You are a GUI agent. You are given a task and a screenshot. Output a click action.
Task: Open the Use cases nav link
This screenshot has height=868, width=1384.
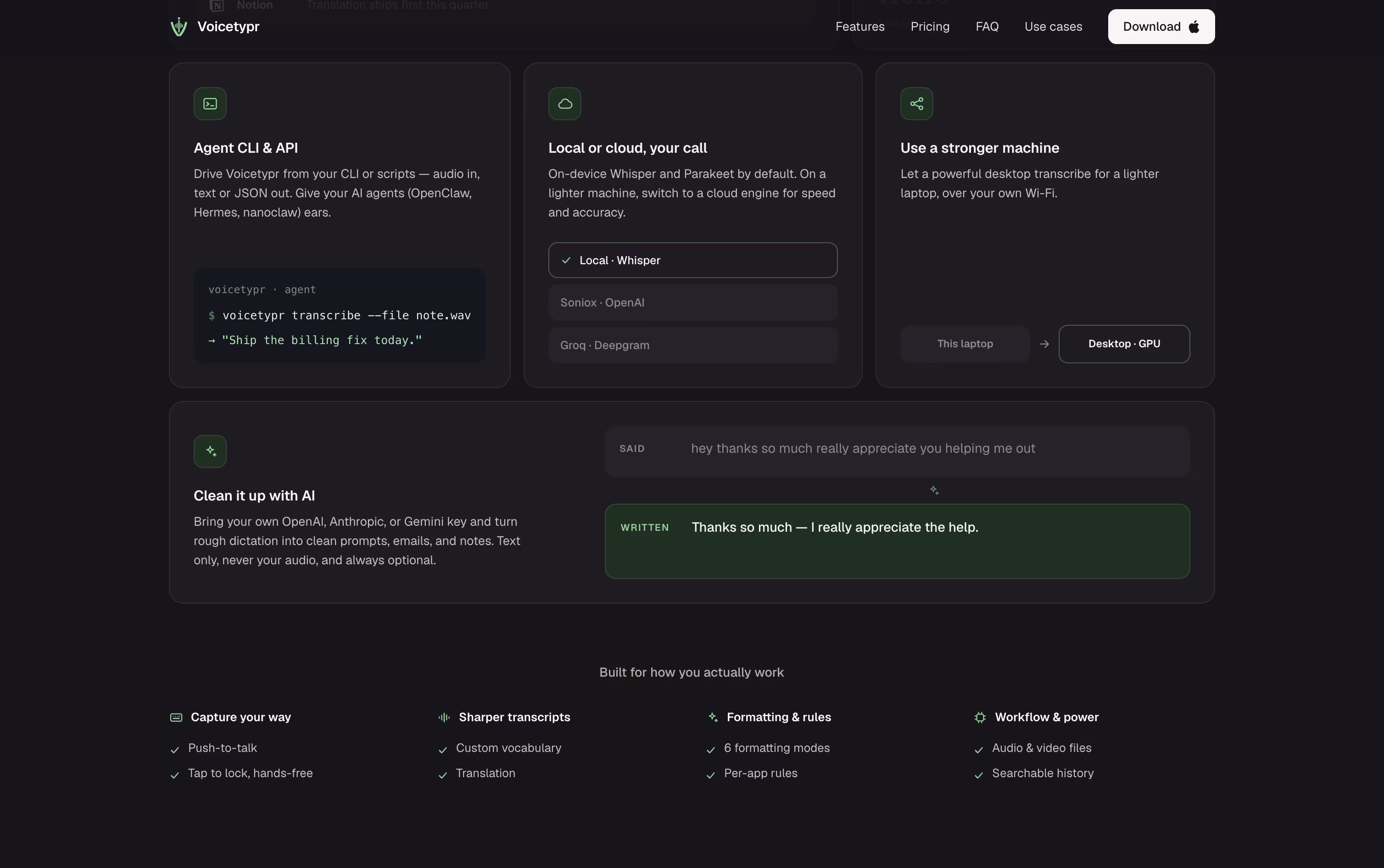tap(1053, 27)
